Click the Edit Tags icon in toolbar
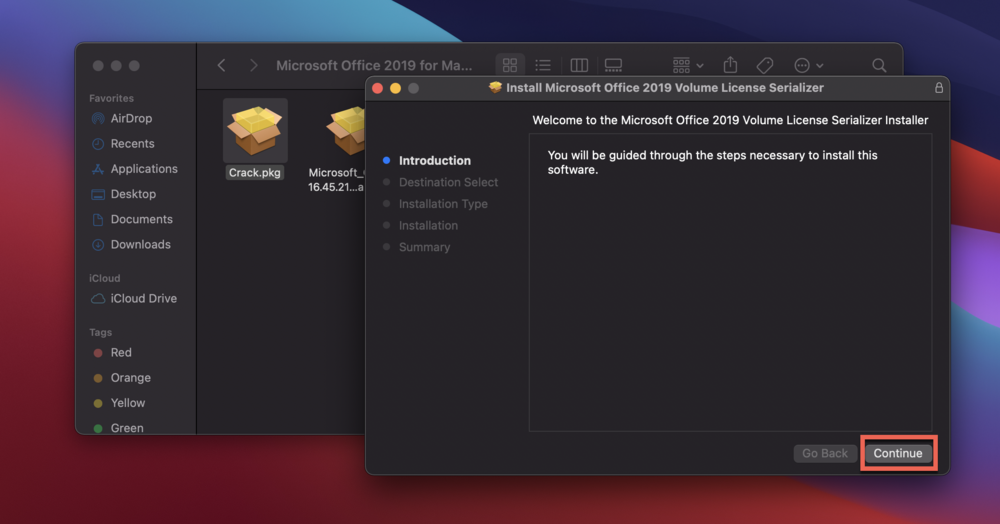This screenshot has width=1000, height=524. pos(765,65)
